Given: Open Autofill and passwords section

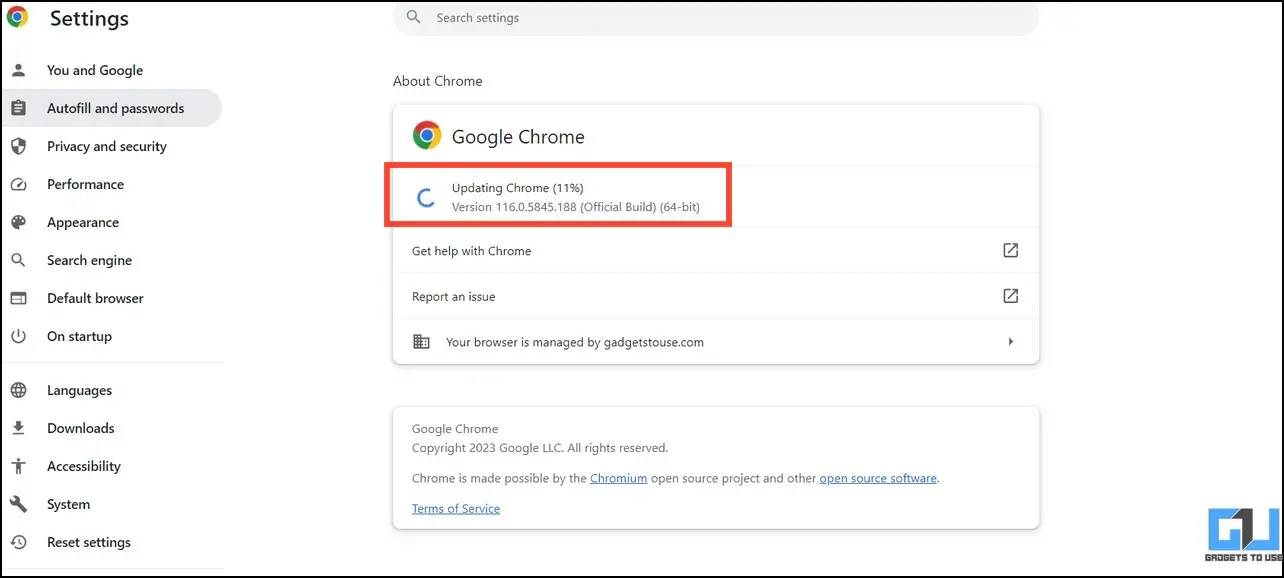Looking at the screenshot, I should click(x=111, y=108).
